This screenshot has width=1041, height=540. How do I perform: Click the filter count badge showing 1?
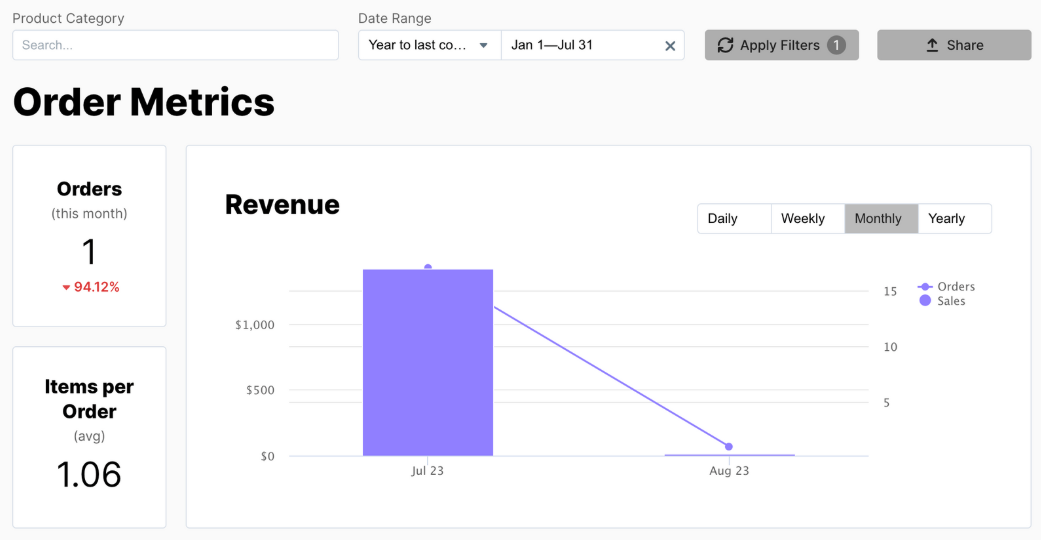click(x=836, y=45)
